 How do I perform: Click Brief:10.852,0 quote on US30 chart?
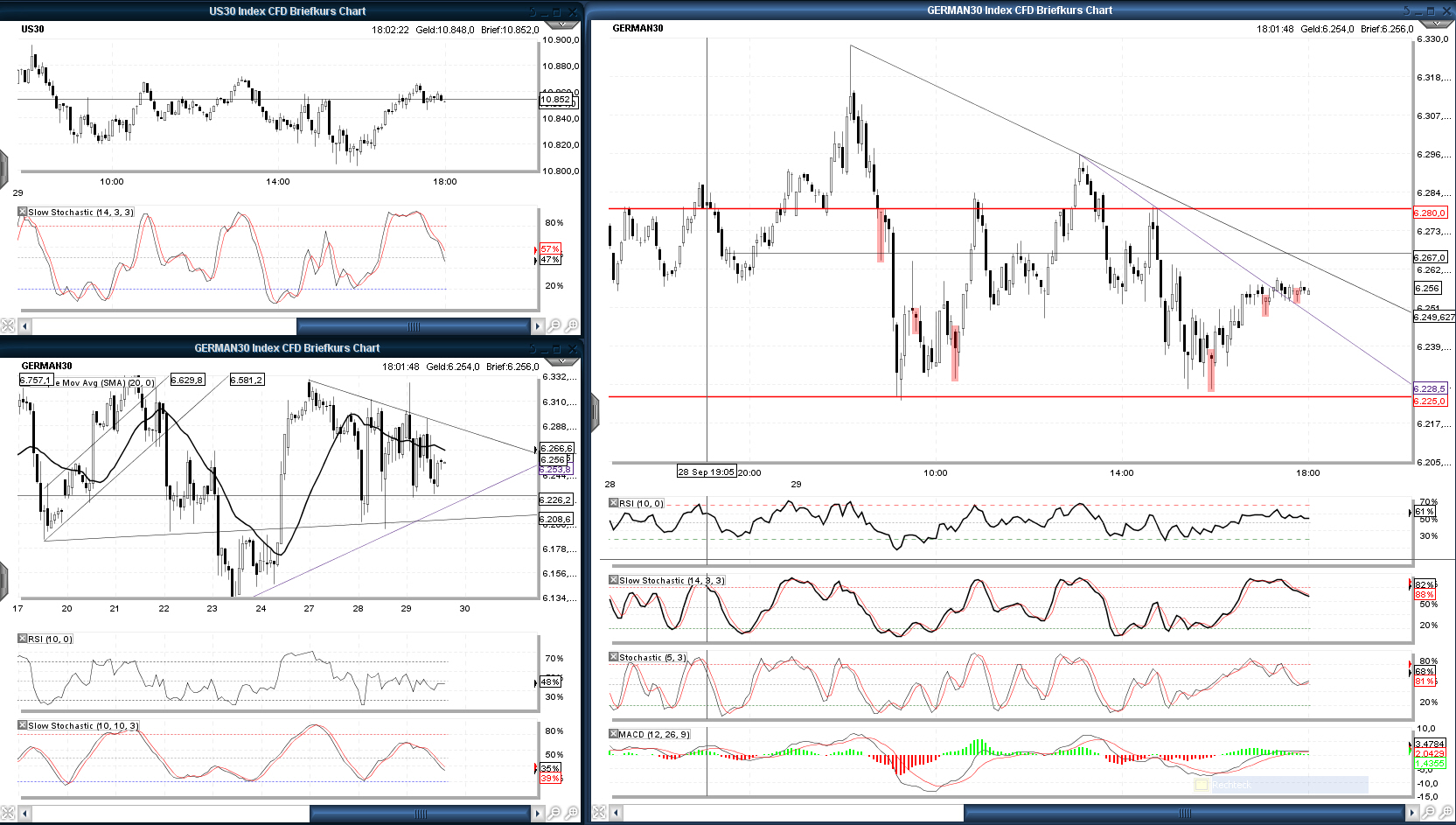pos(510,30)
